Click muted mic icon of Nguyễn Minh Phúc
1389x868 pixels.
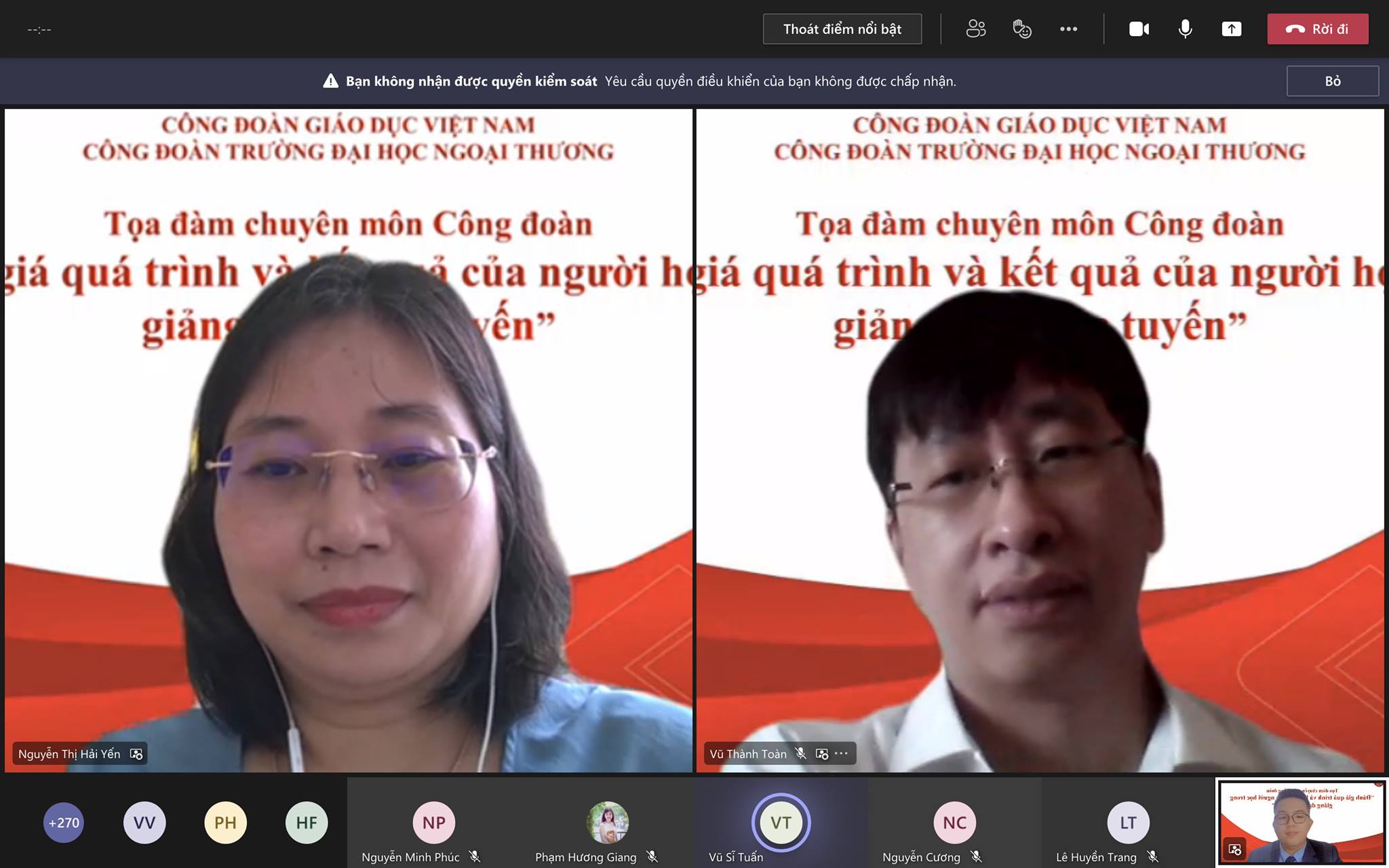click(x=475, y=857)
